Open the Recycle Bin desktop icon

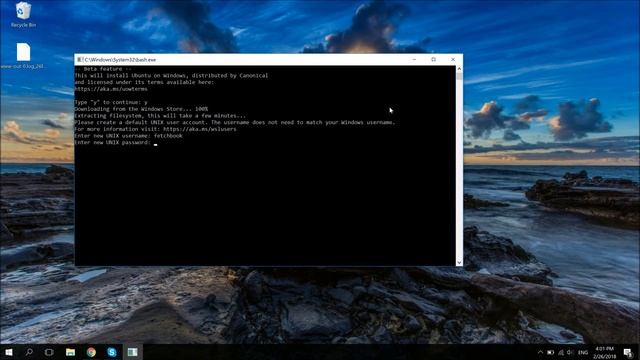(x=23, y=15)
